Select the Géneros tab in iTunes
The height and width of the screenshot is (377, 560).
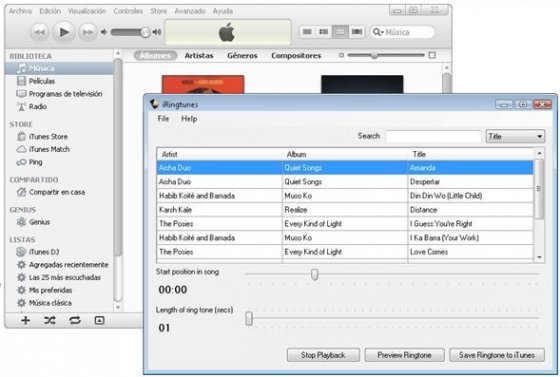pyautogui.click(x=242, y=55)
